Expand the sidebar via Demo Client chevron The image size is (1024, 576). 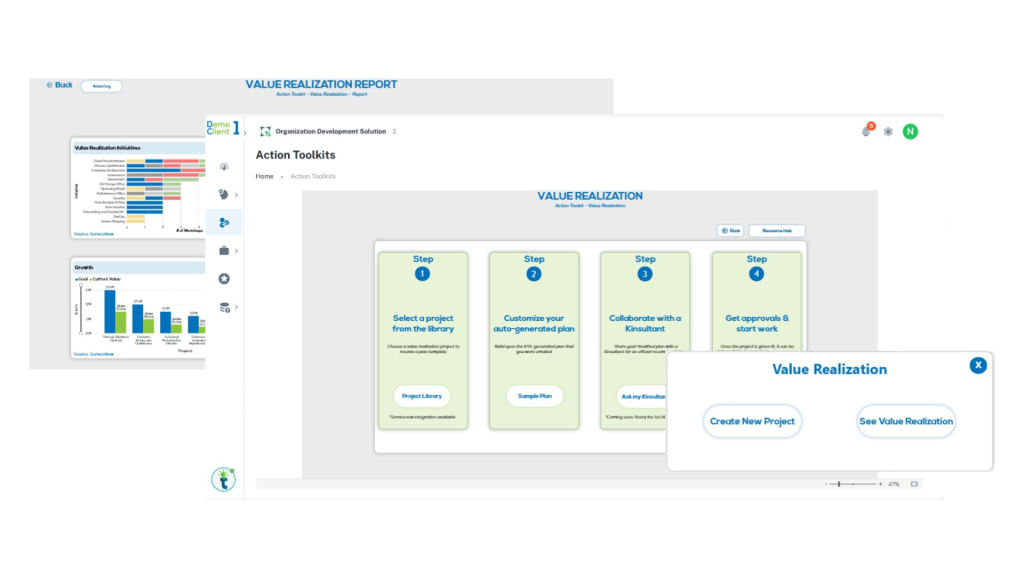coord(245,131)
